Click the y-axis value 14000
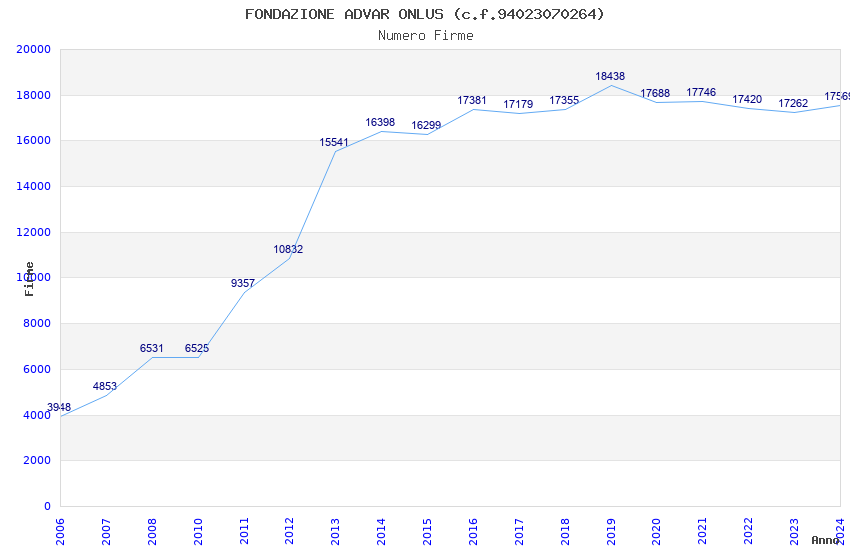 point(34,186)
